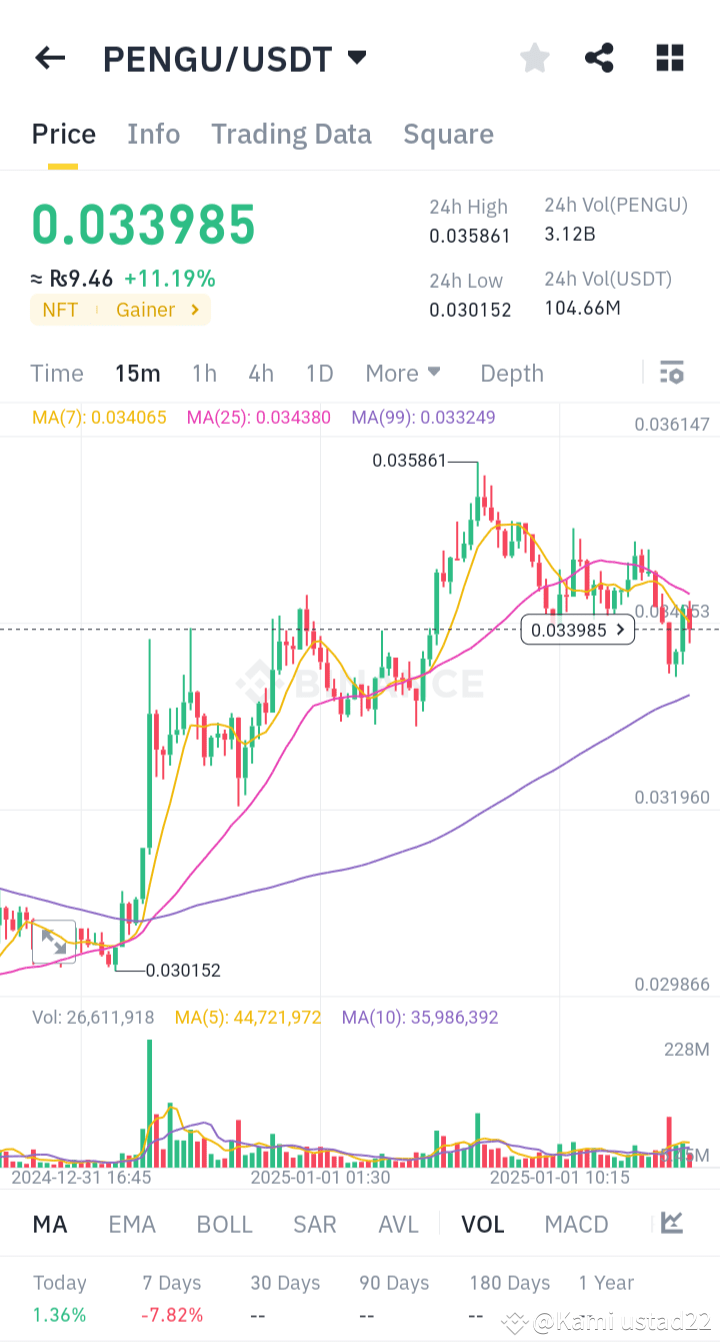720x1344 pixels.
Task: Toggle the star to favorite PENGU/USDT
Action: (534, 58)
